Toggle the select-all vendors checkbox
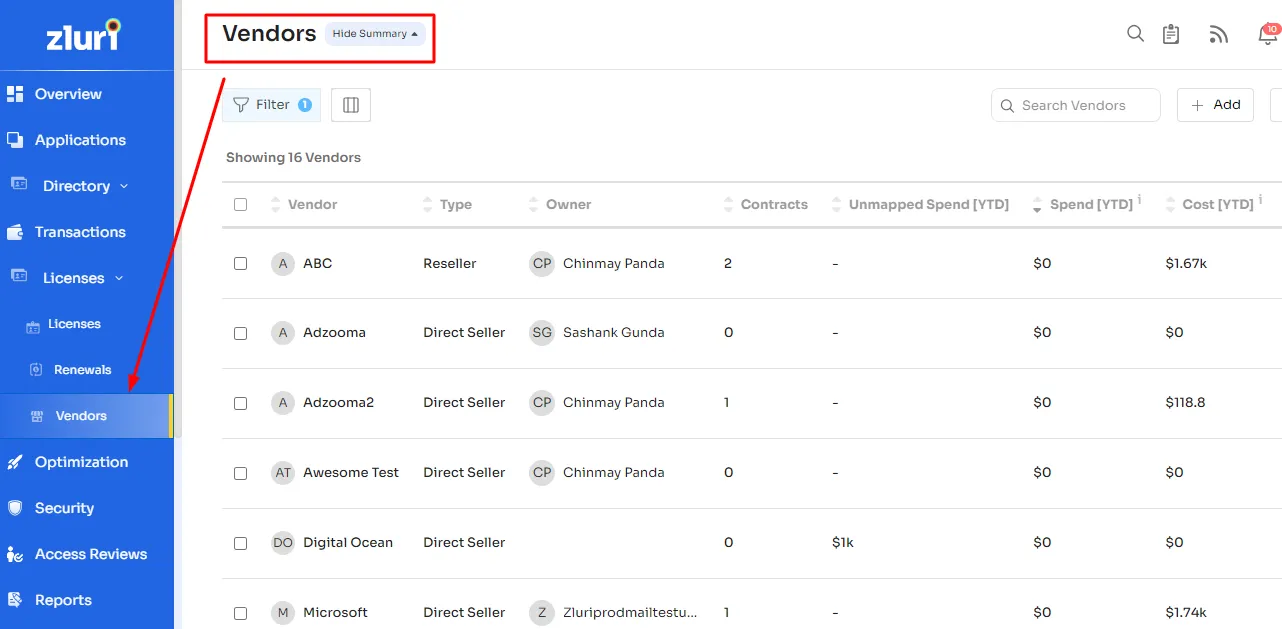The image size is (1282, 629). click(x=240, y=204)
